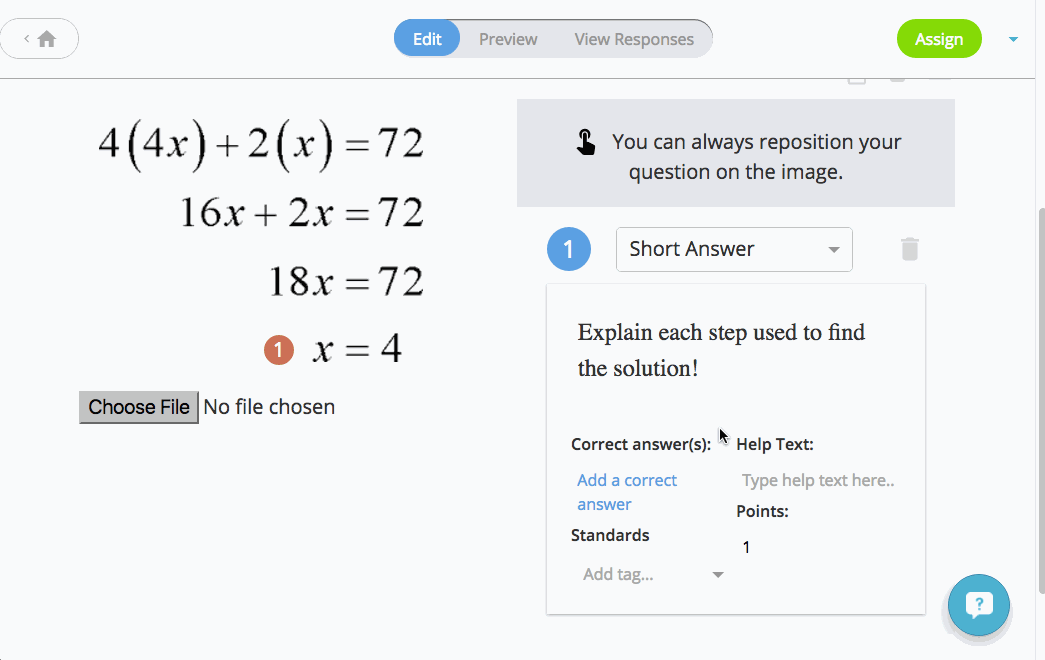Viewport: 1045px width, 660px height.
Task: Click the Add a correct answer link
Action: pos(626,492)
